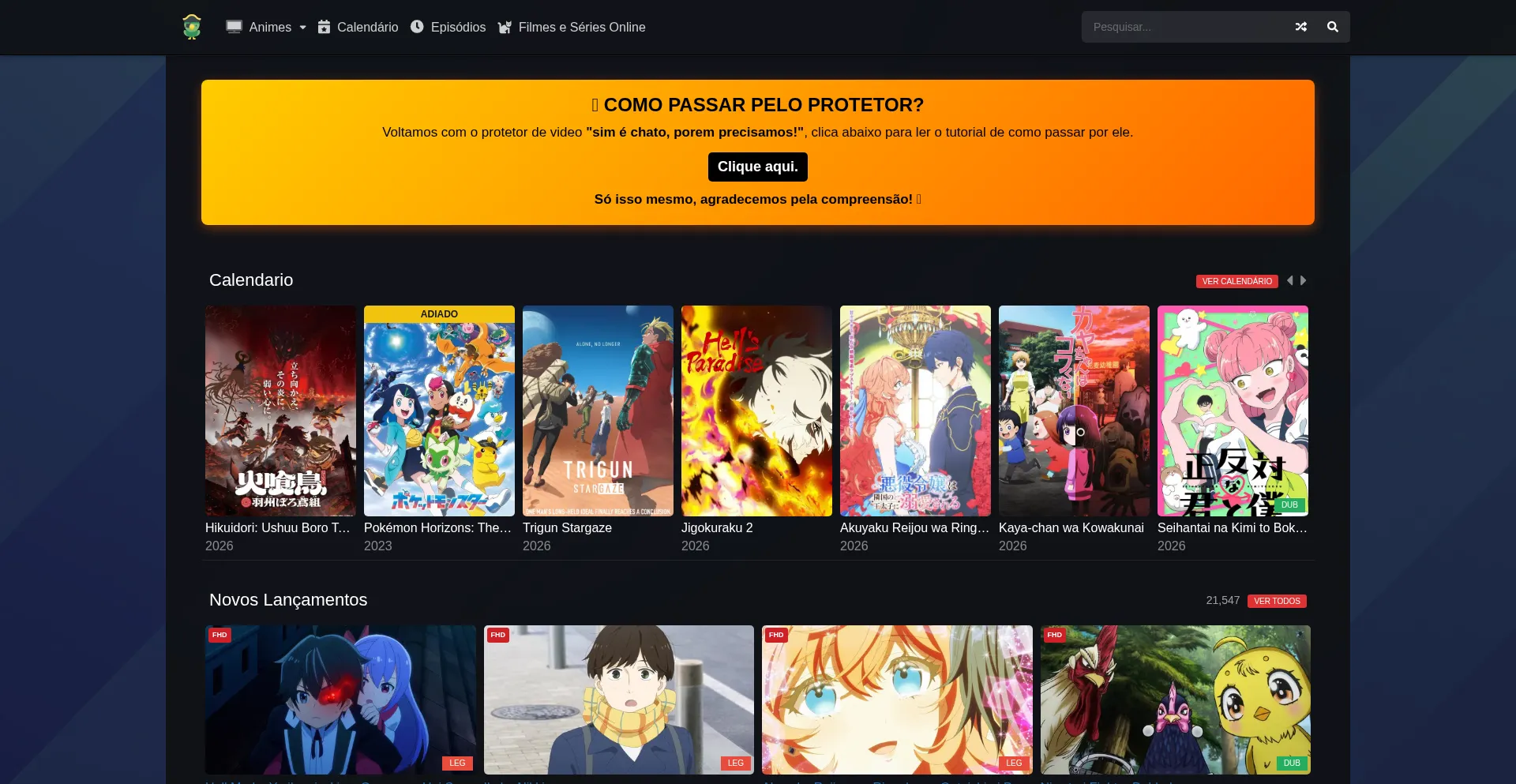Click the Kaya-chan wa Kowakunai title

[x=1071, y=527]
